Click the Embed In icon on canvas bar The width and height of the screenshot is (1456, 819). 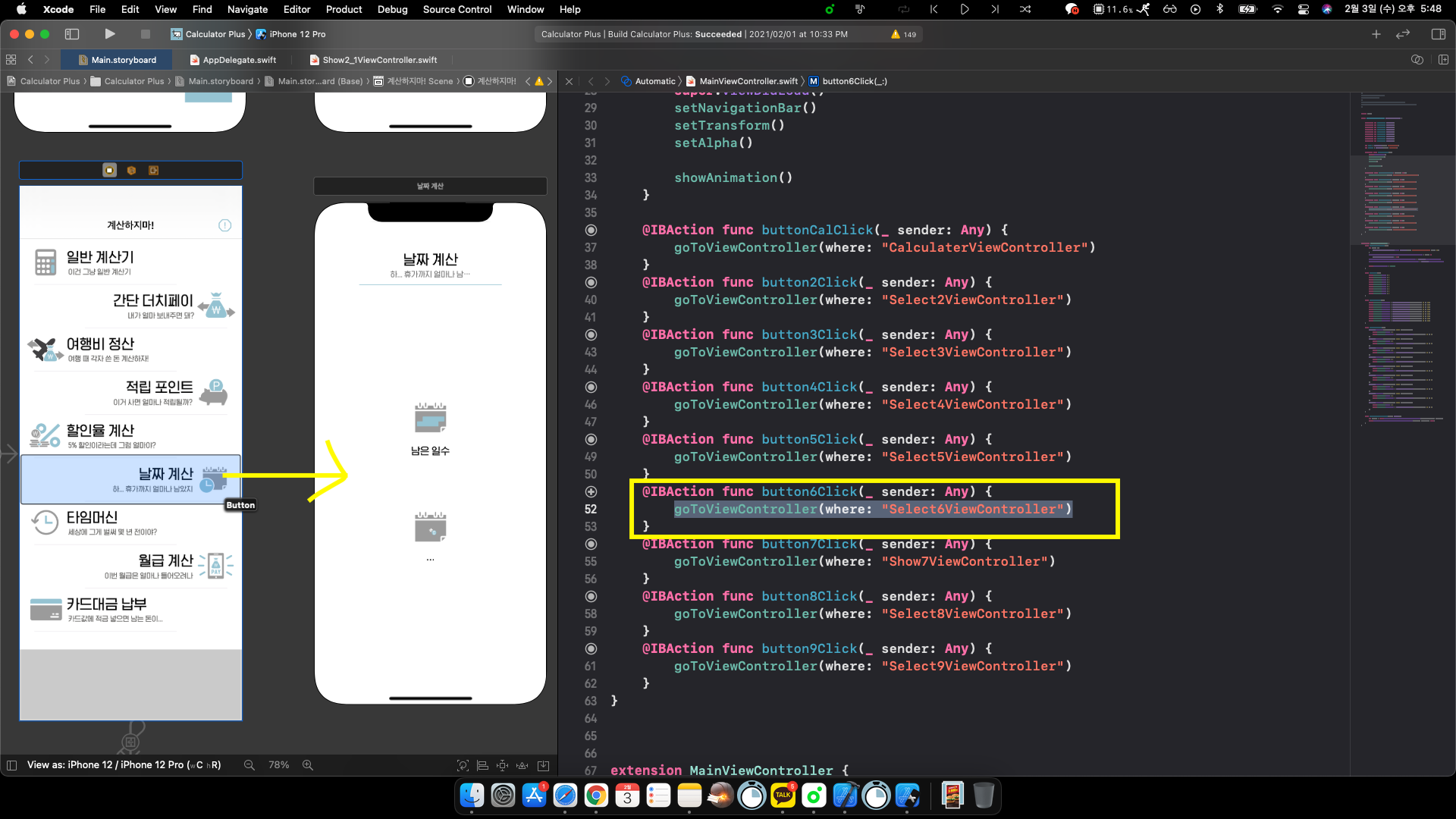(543, 765)
